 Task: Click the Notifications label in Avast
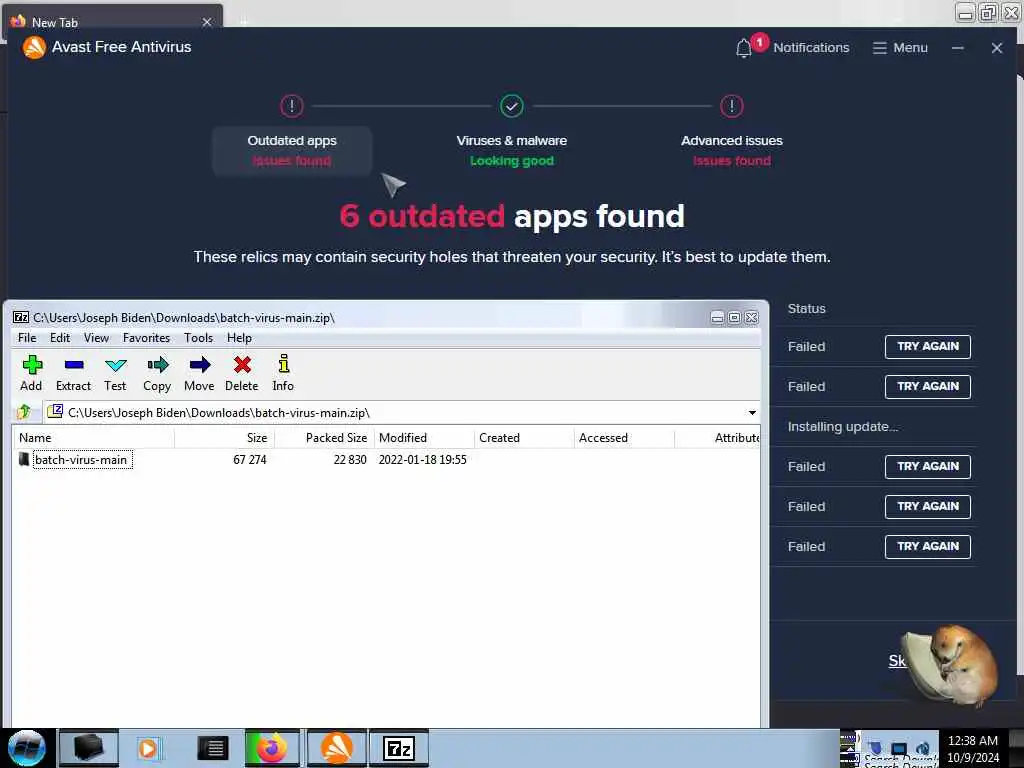(811, 48)
